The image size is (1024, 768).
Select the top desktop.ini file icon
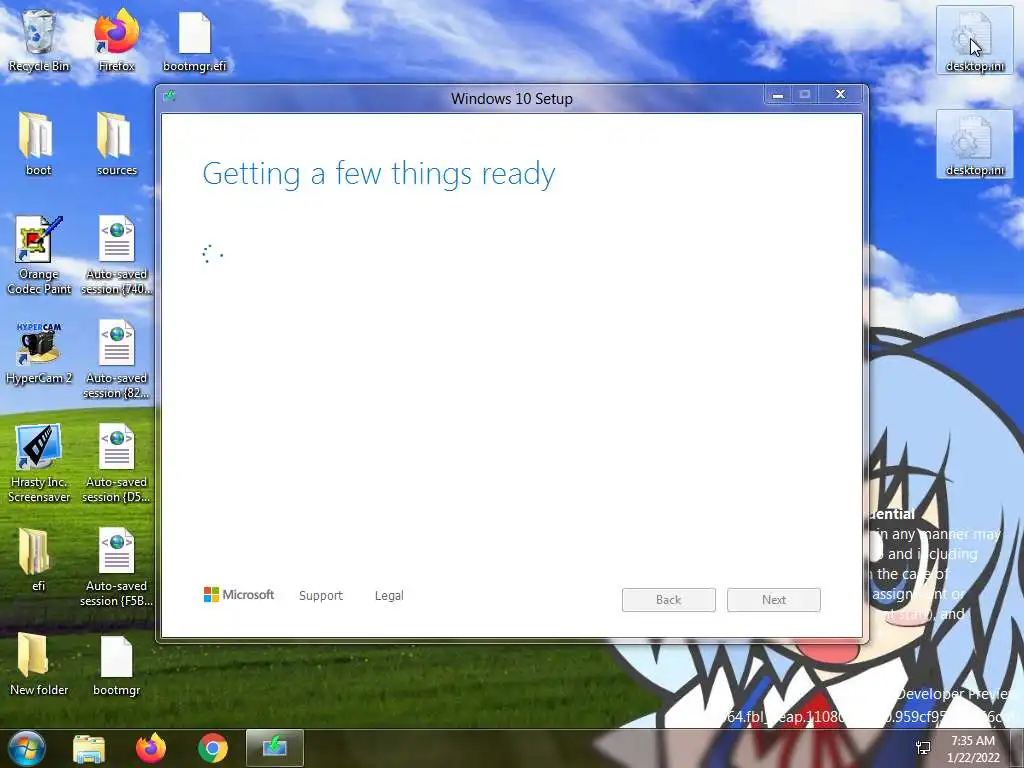(974, 40)
